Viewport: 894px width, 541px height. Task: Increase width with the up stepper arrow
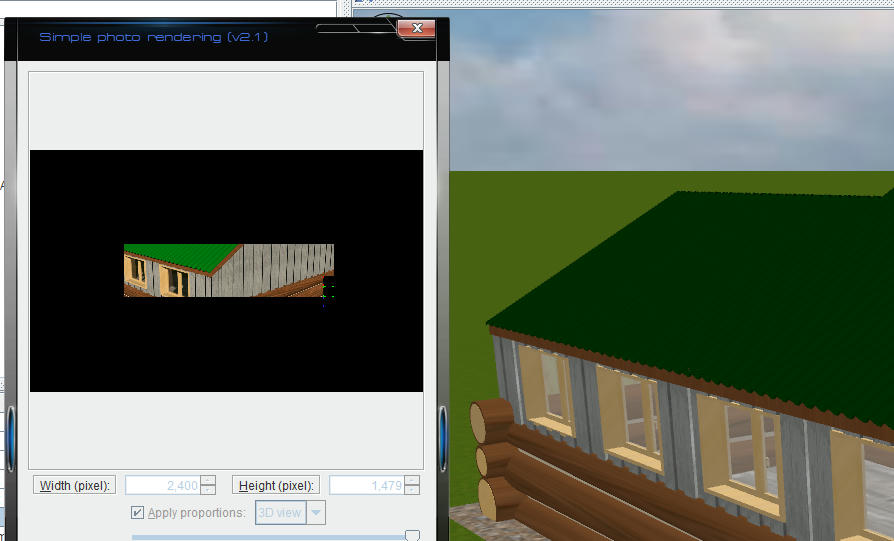coord(208,481)
